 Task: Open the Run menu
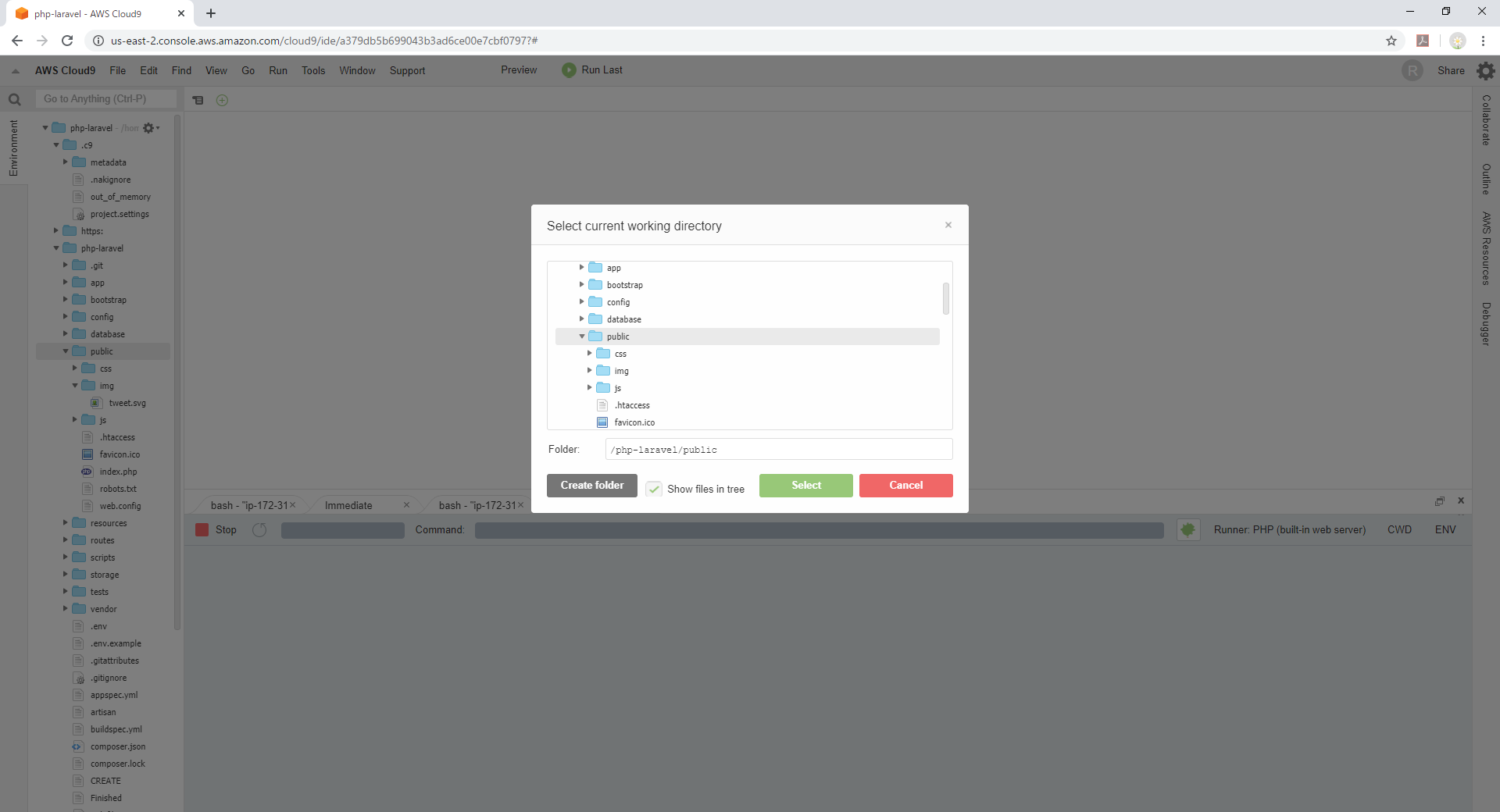pos(277,70)
